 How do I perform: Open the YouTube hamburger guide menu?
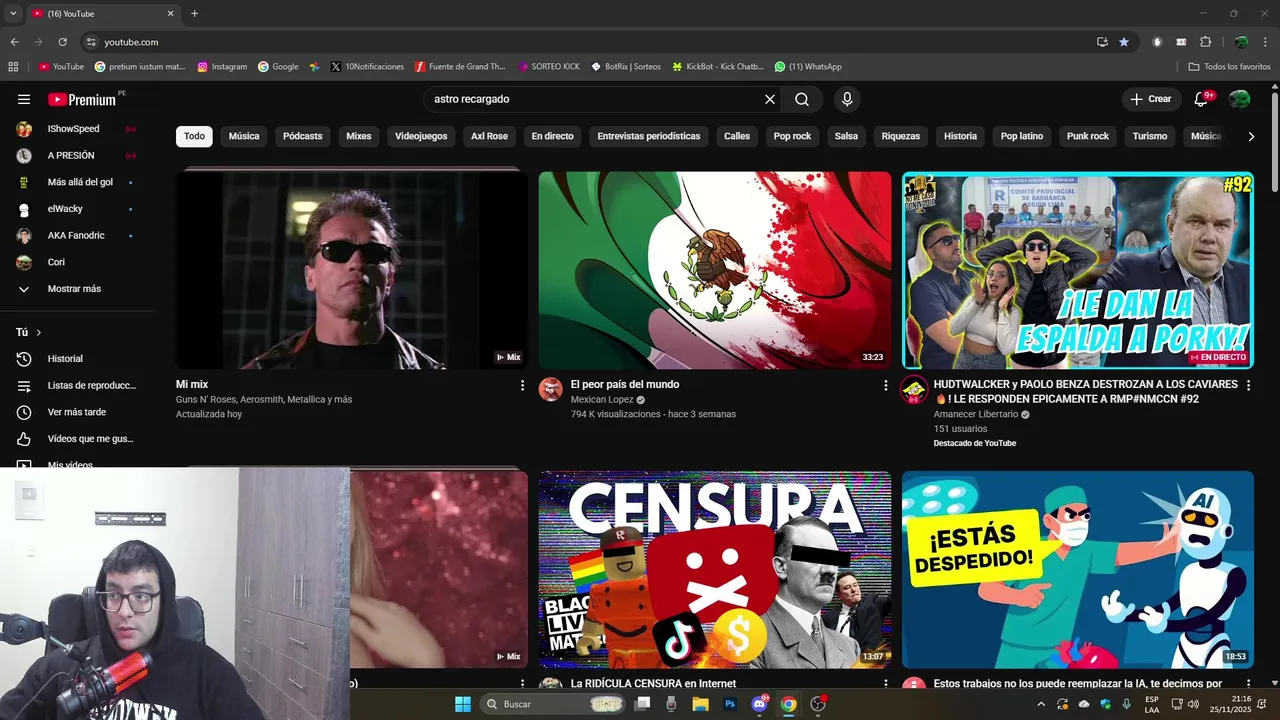tap(24, 99)
